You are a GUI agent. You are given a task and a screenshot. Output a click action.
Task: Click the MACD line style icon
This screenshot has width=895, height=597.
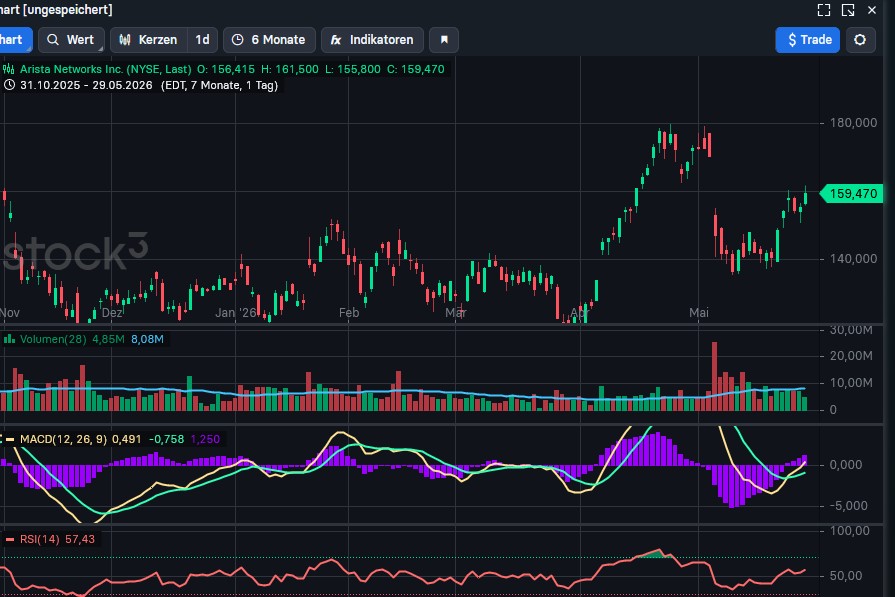tap(9, 439)
